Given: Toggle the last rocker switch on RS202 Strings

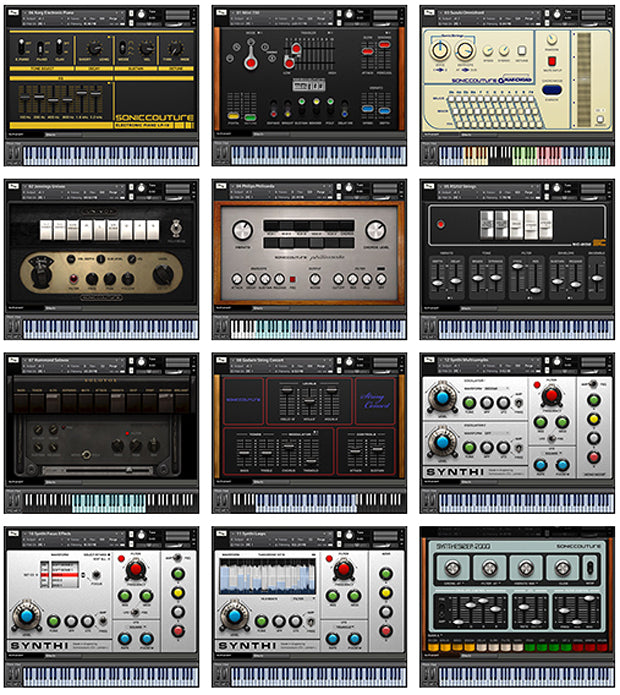Looking at the screenshot, I should click(546, 224).
